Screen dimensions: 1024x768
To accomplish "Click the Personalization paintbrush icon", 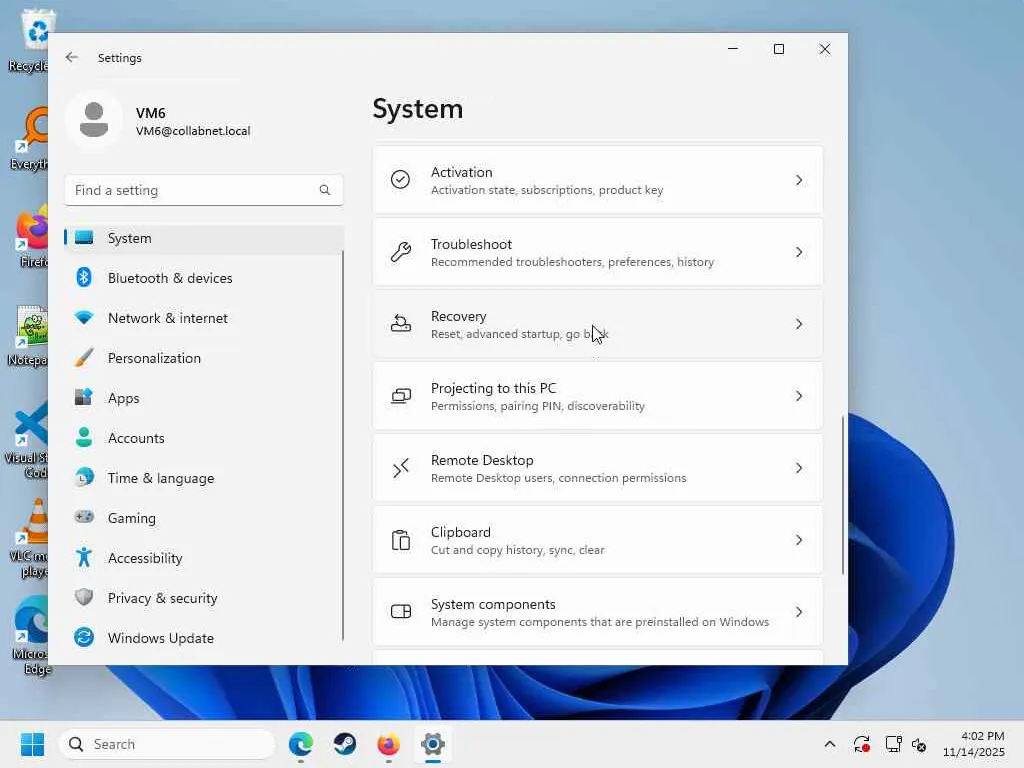I will [84, 357].
